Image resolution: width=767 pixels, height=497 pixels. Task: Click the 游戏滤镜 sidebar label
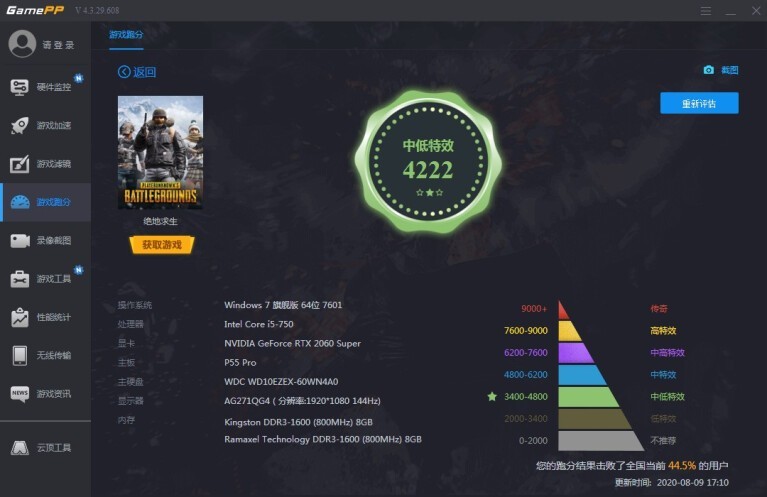54,164
